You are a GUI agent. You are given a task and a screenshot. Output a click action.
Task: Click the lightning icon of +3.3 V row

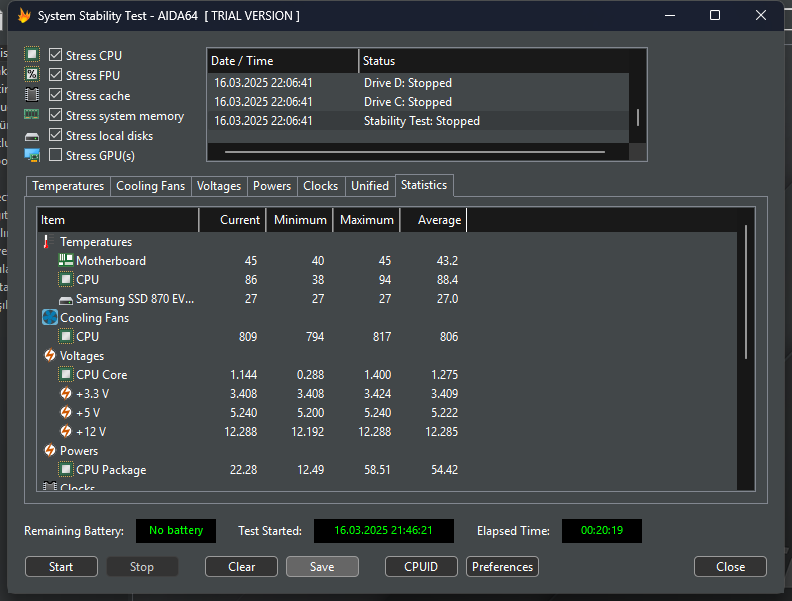pos(66,393)
